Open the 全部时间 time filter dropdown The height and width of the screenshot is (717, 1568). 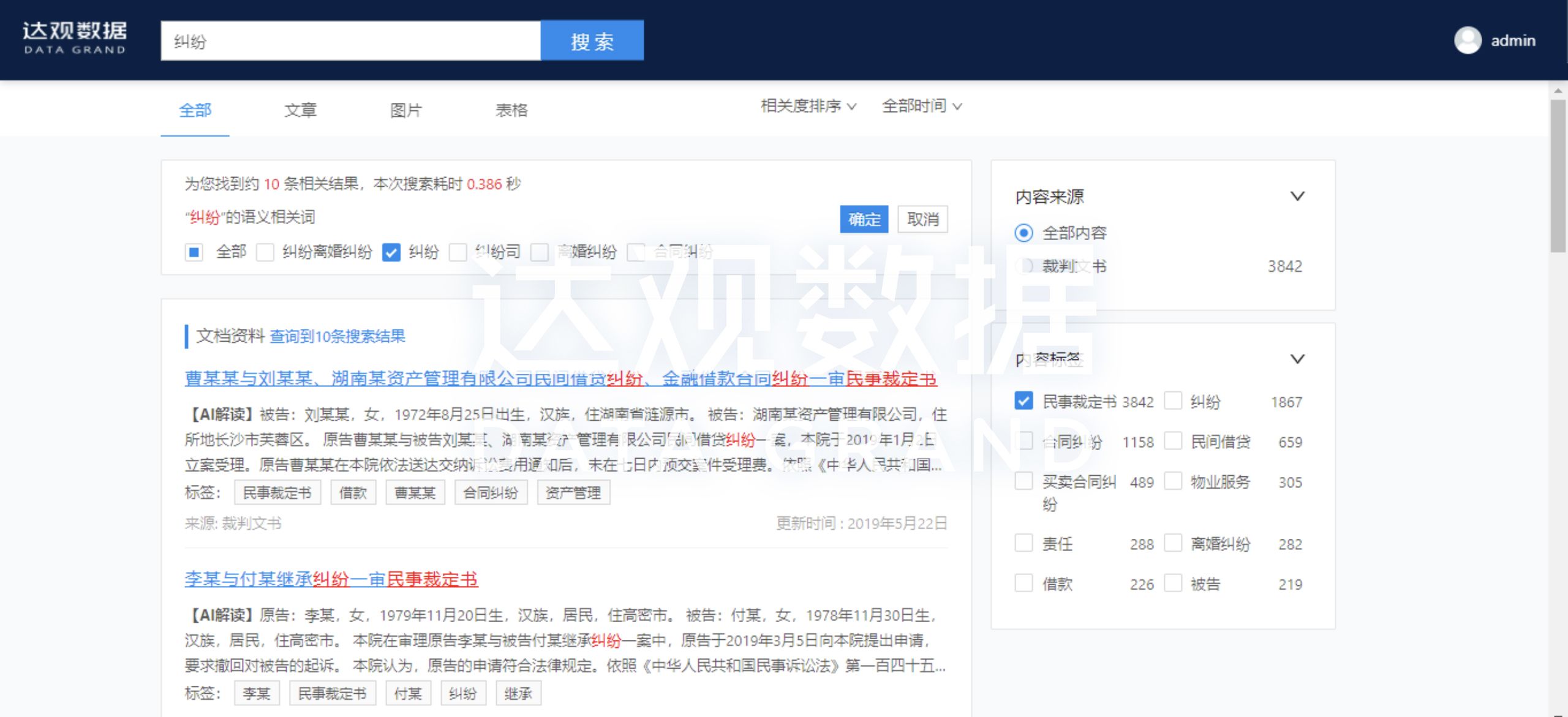coord(921,106)
